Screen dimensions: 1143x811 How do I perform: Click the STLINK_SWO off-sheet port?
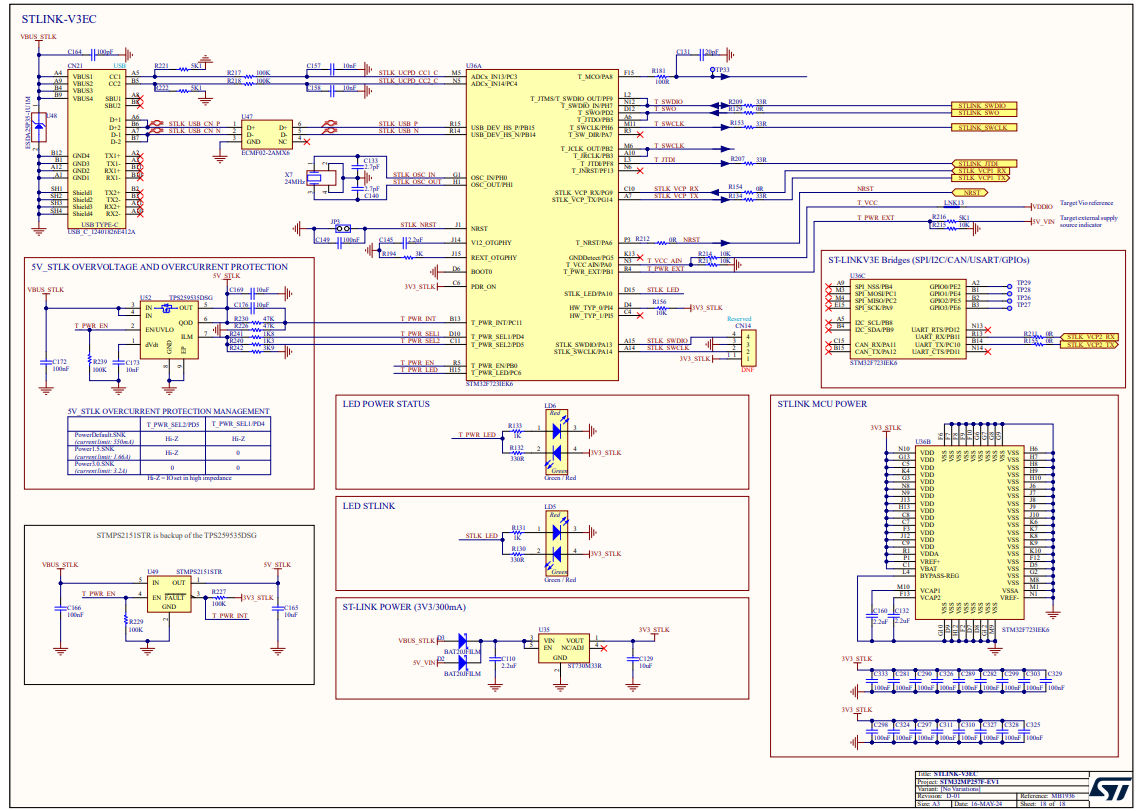click(x=984, y=113)
